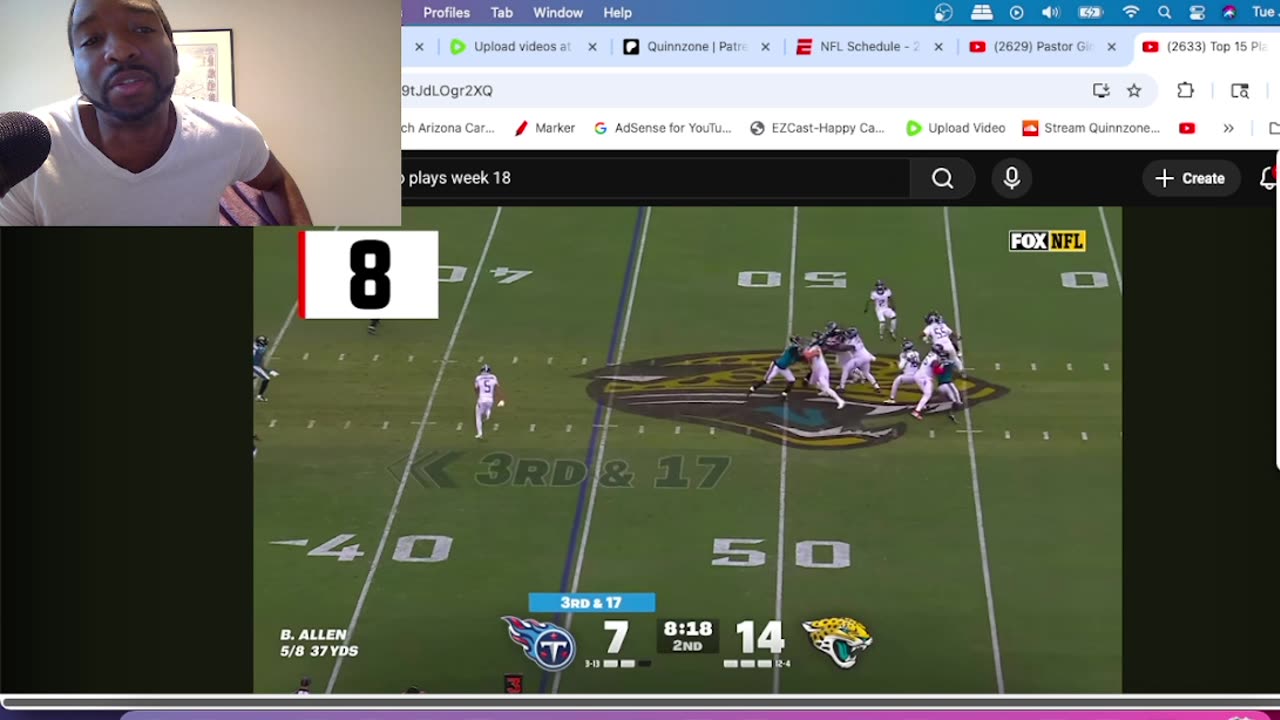Image resolution: width=1280 pixels, height=720 pixels.
Task: Click the YouTube search magnifier button
Action: coord(942,178)
